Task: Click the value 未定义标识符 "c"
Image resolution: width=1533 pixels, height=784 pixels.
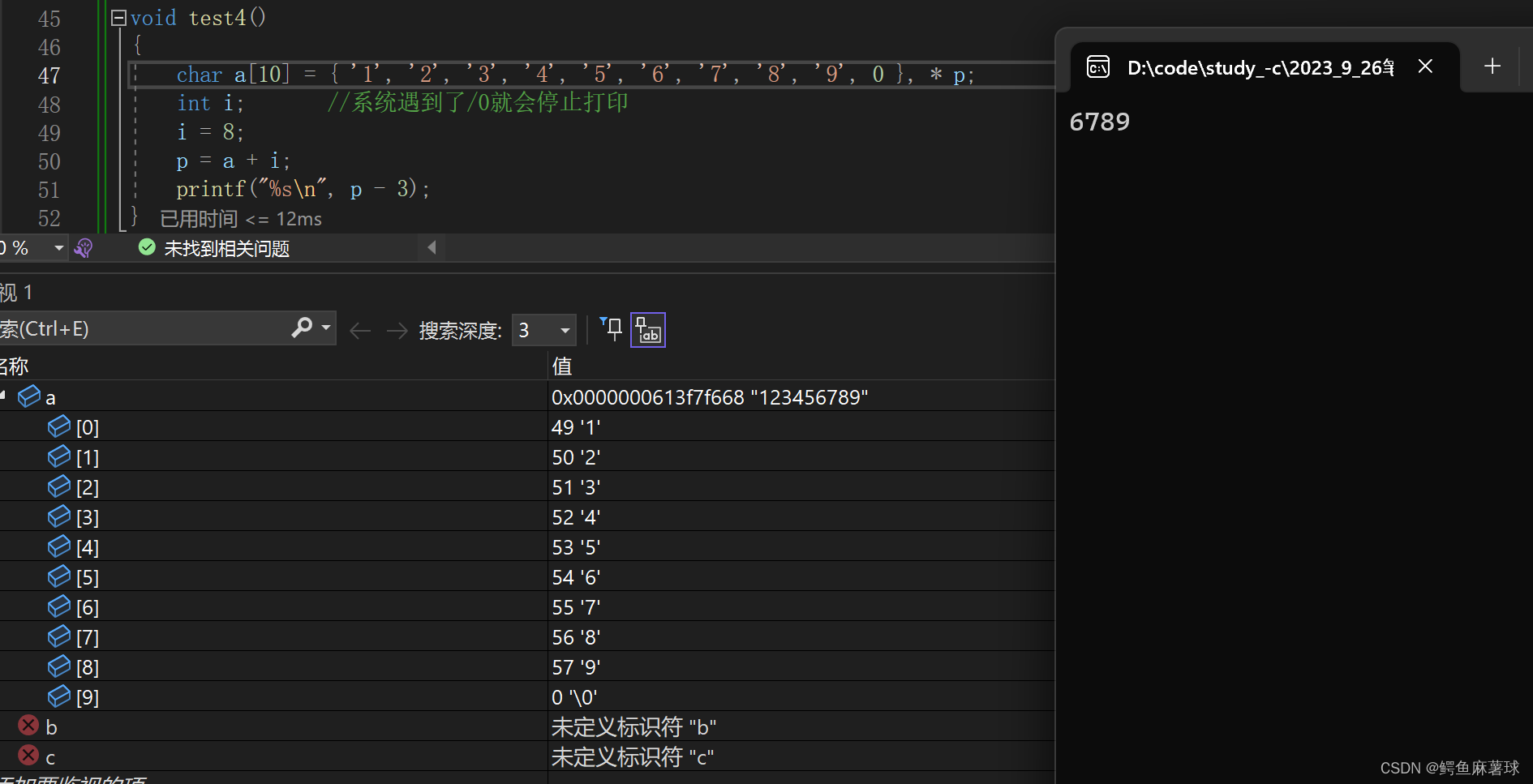Action: (633, 757)
